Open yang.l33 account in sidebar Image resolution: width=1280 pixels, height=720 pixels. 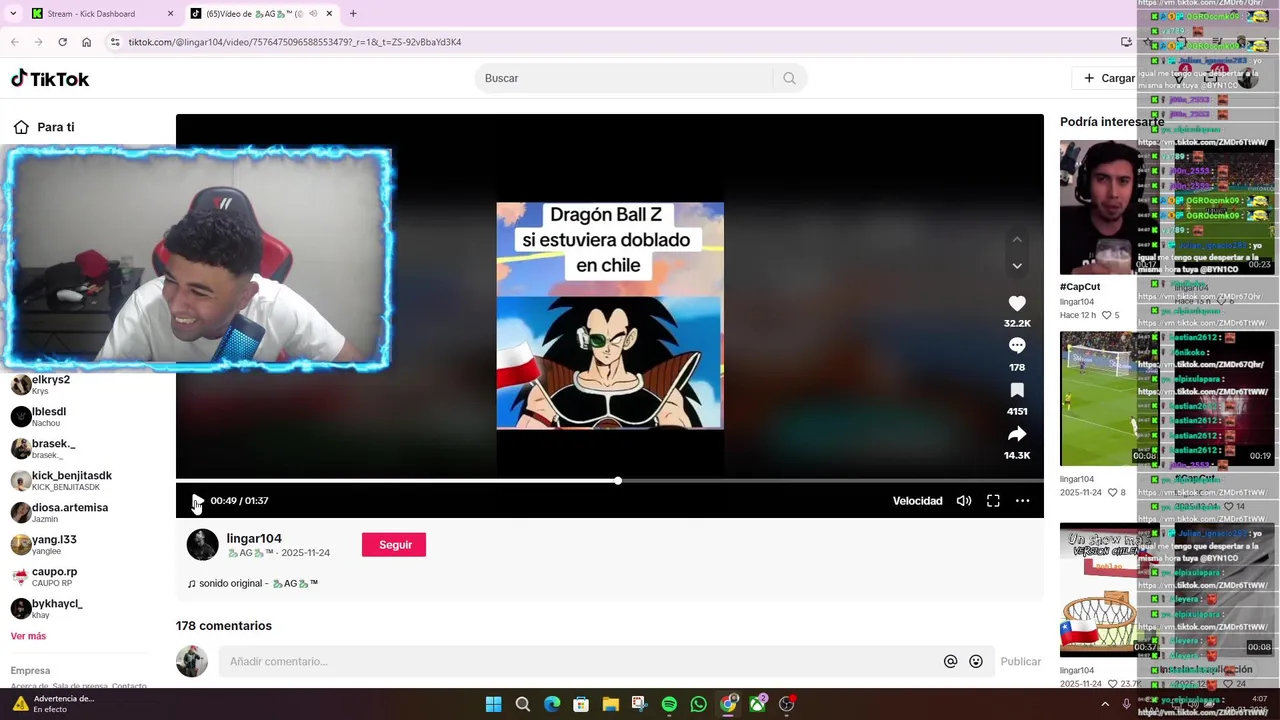pos(44,544)
